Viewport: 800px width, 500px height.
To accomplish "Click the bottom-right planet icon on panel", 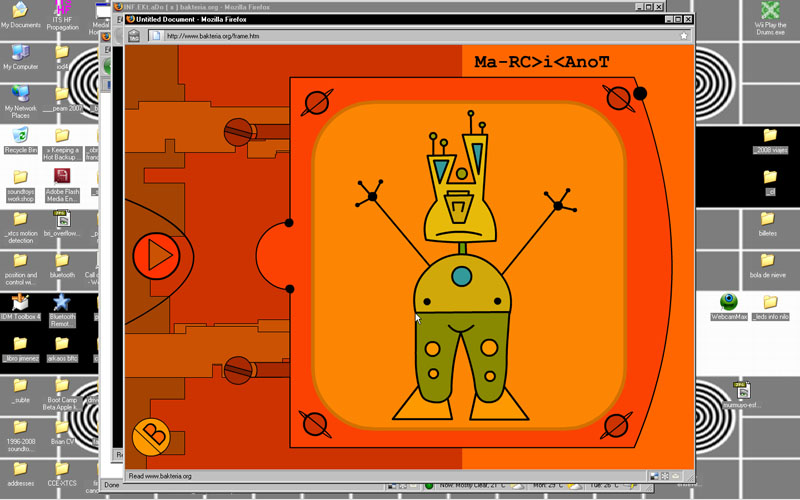I will (618, 425).
